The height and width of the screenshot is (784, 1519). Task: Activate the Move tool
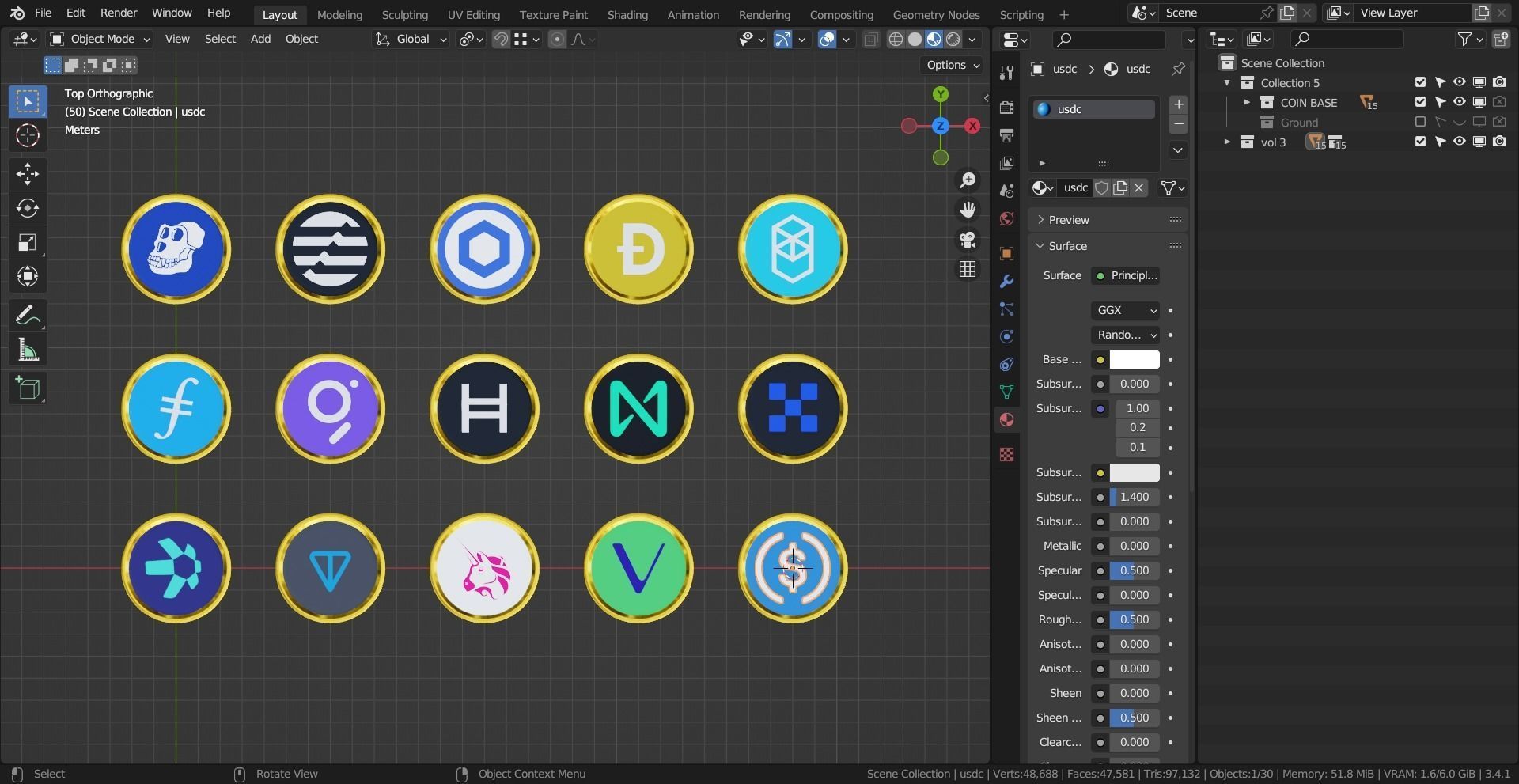point(28,173)
